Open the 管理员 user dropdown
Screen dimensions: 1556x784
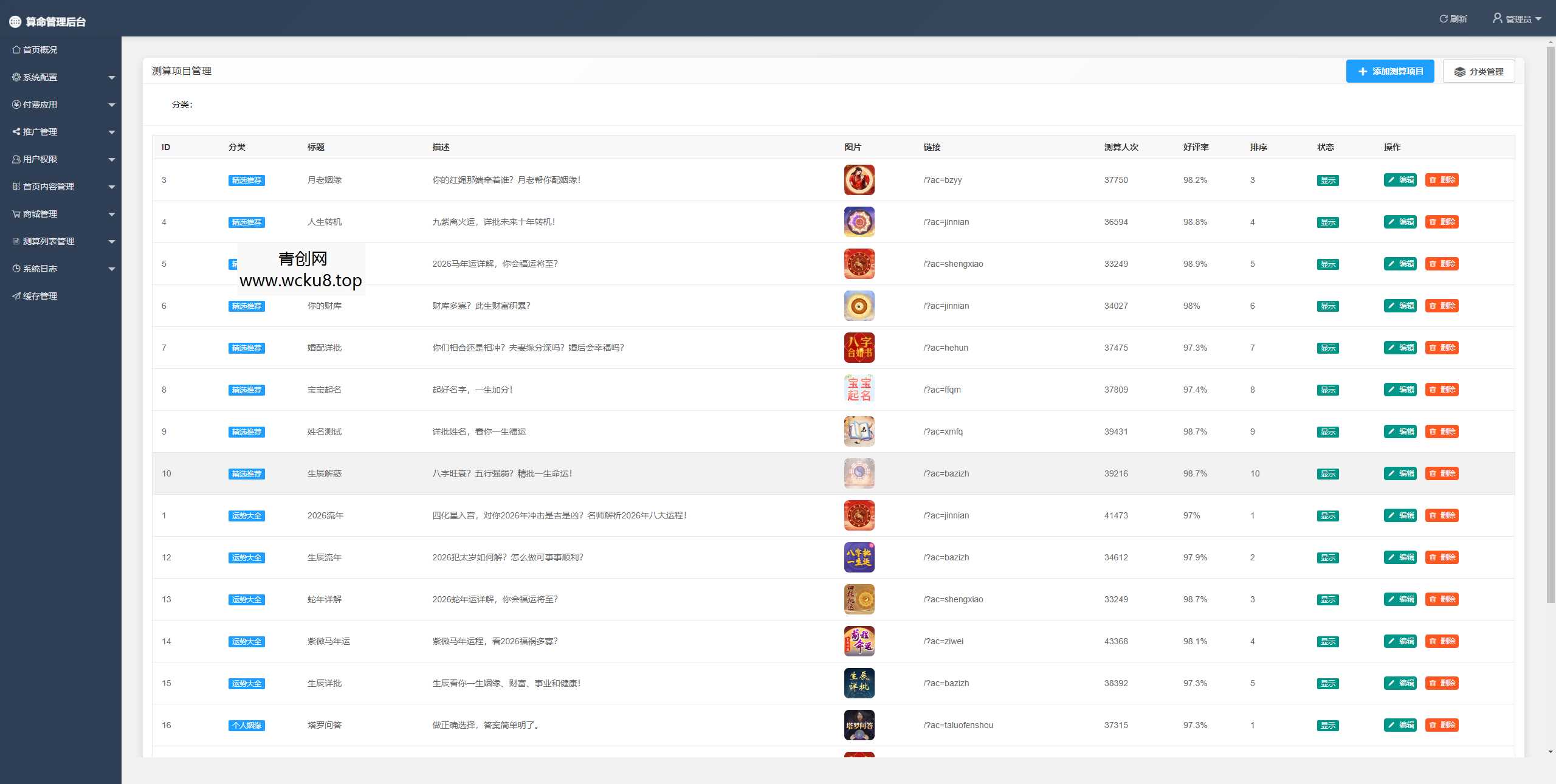[1518, 19]
